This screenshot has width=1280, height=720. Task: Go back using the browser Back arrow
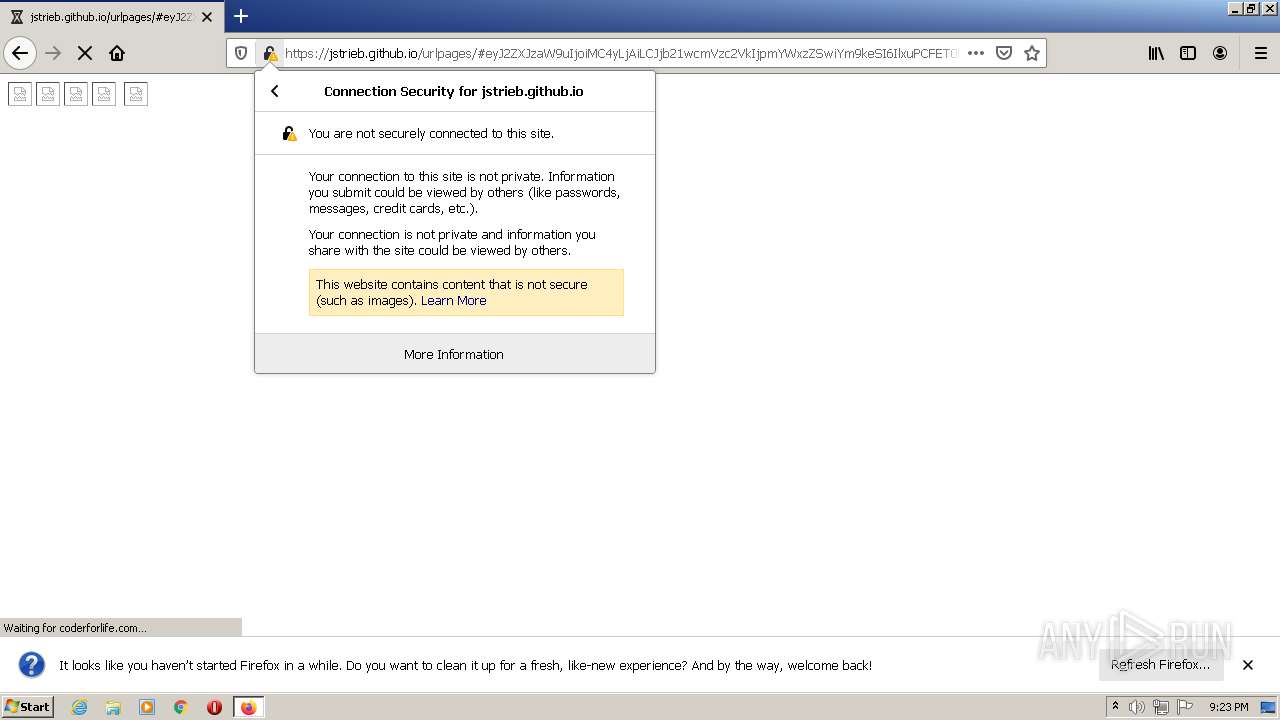(x=20, y=53)
